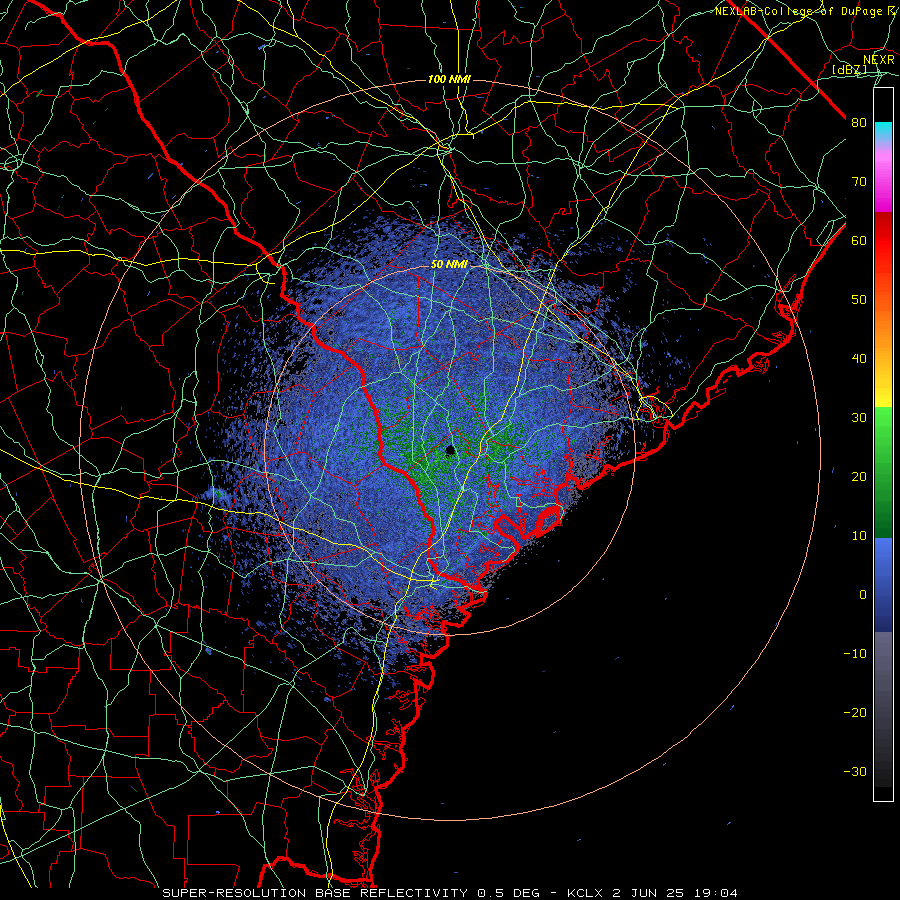Click the 100 NMI range ring label
Image resolution: width=900 pixels, height=900 pixels.
(449, 79)
